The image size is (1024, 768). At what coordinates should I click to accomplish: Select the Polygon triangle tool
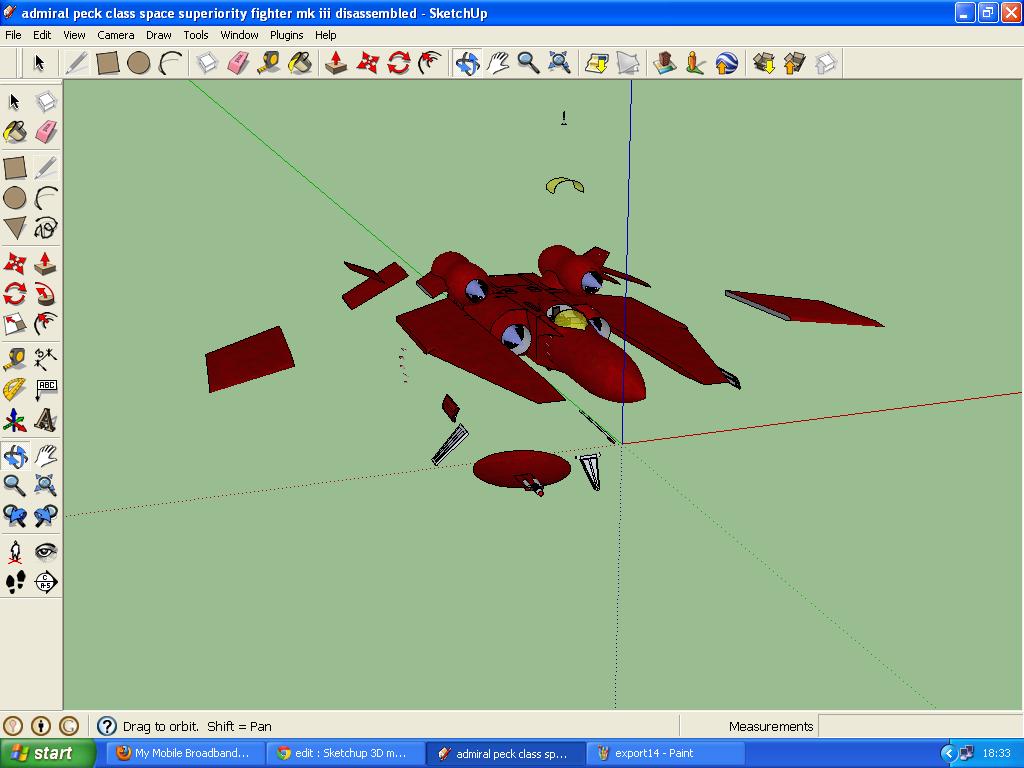click(x=14, y=228)
